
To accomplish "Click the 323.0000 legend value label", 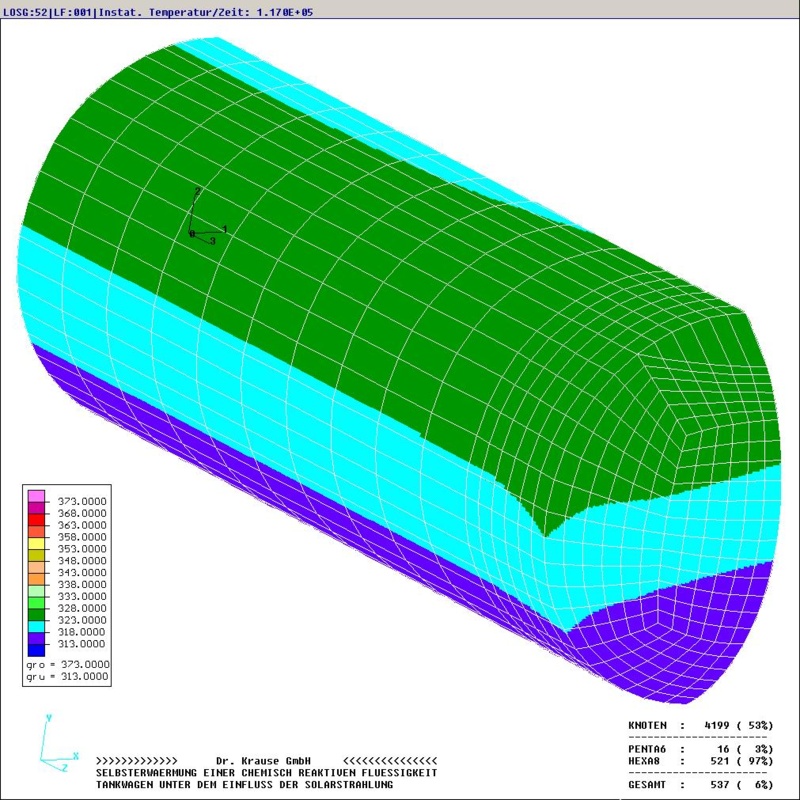I will tap(82, 620).
